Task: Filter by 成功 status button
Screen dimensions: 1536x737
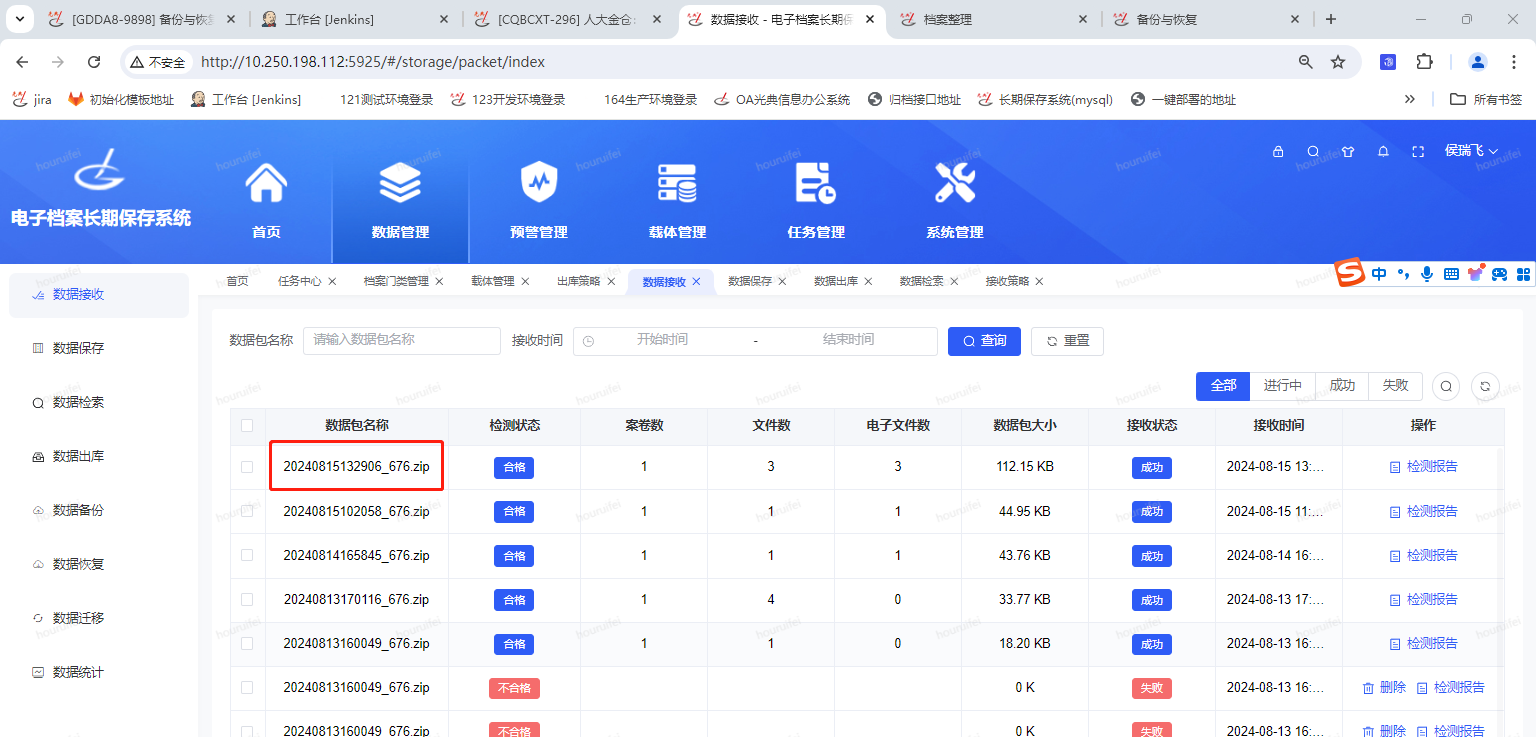Action: pyautogui.click(x=1342, y=386)
